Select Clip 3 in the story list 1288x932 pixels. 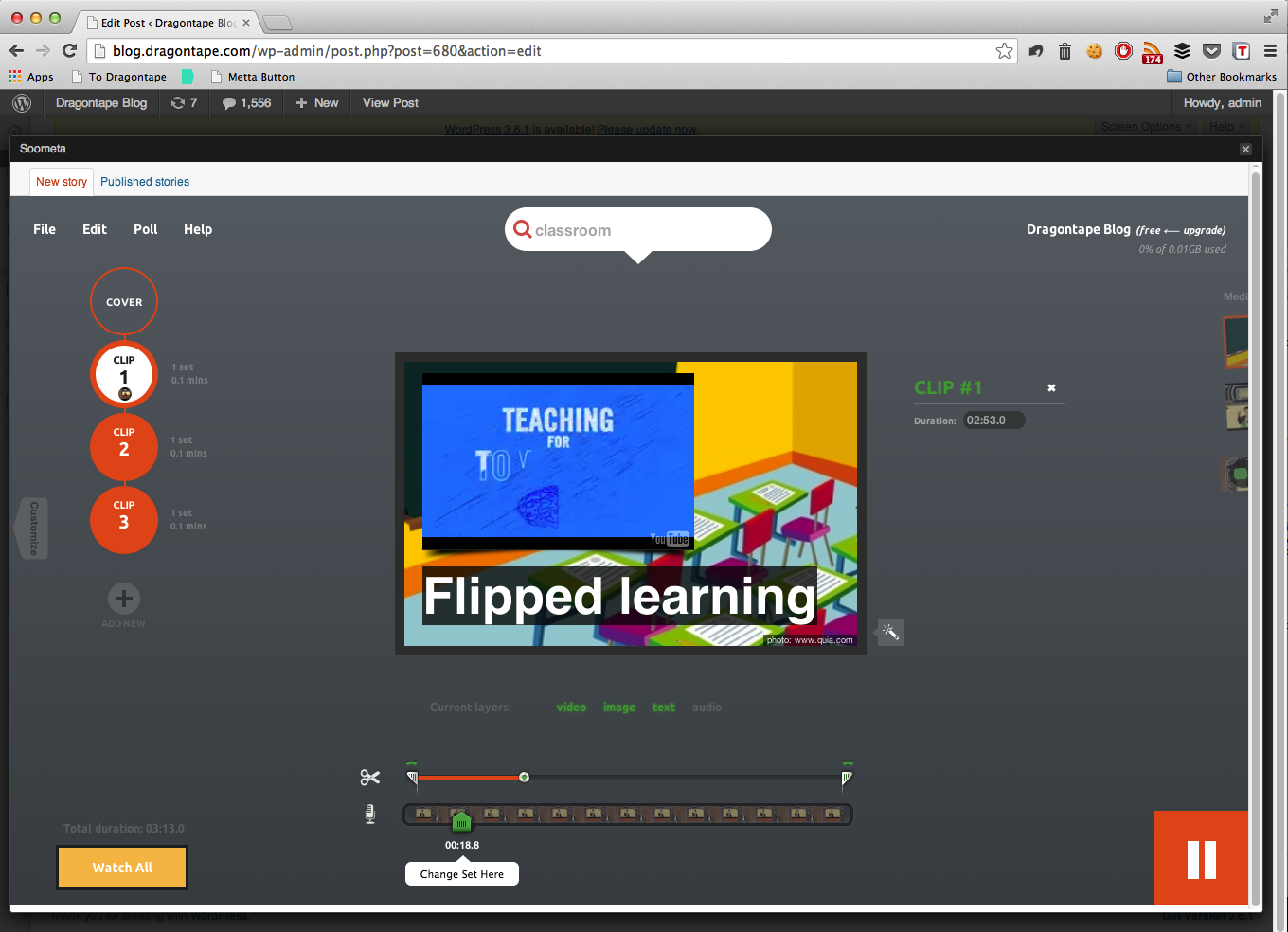click(124, 520)
